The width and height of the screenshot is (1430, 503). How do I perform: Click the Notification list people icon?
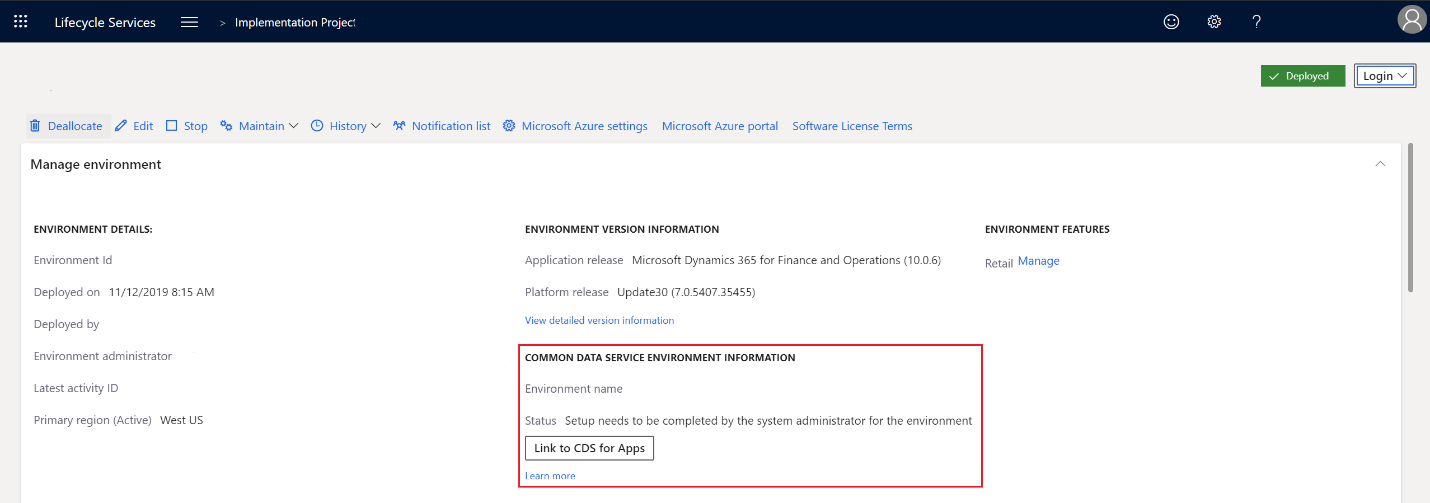[x=399, y=126]
